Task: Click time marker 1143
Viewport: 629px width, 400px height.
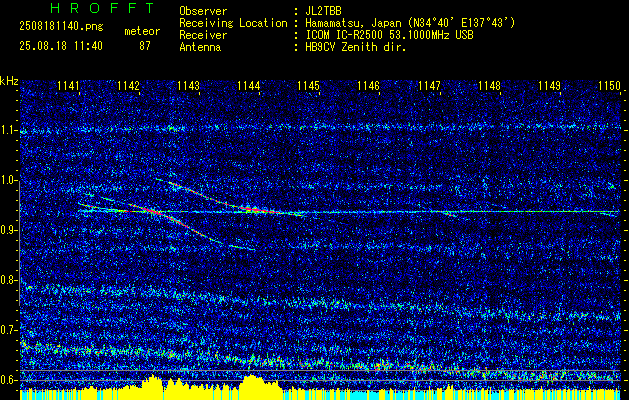Action: point(189,86)
